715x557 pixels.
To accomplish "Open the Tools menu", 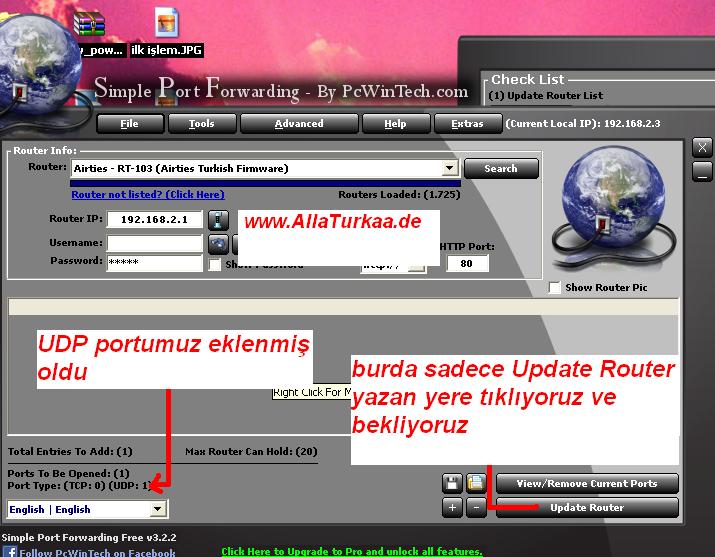I will [201, 124].
